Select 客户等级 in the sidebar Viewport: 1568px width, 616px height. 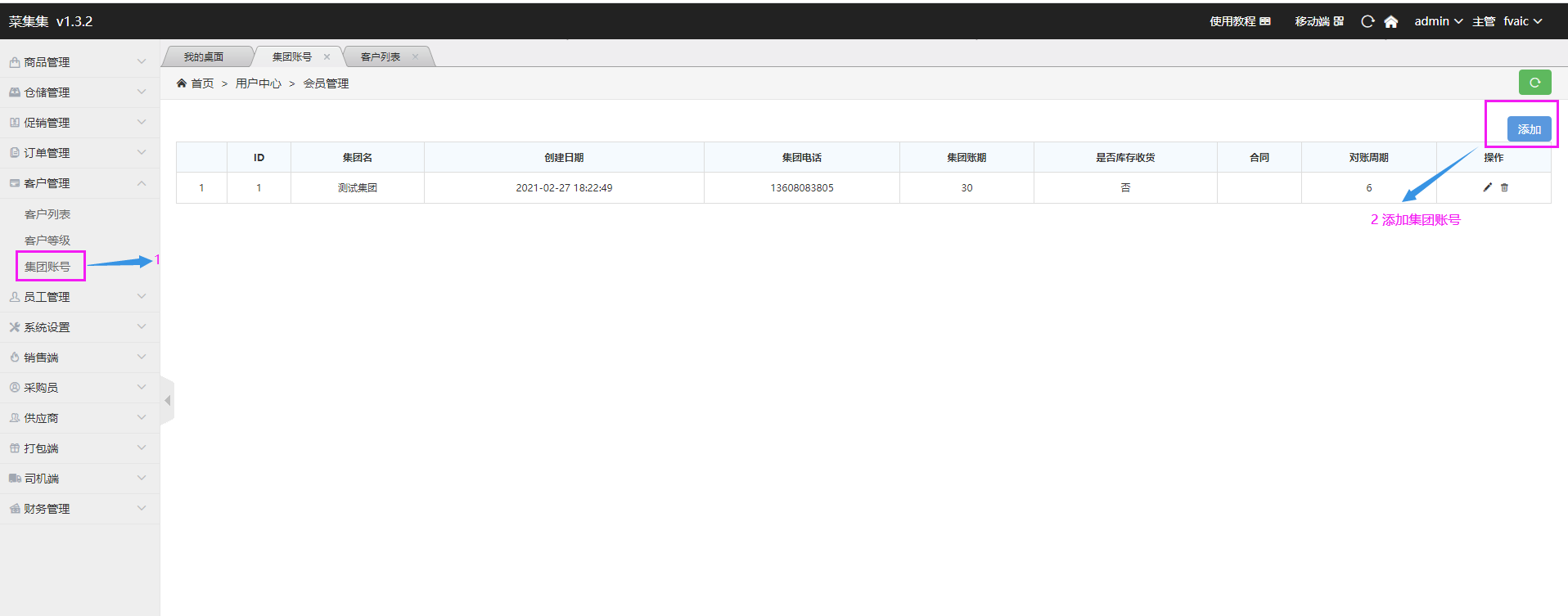47,241
